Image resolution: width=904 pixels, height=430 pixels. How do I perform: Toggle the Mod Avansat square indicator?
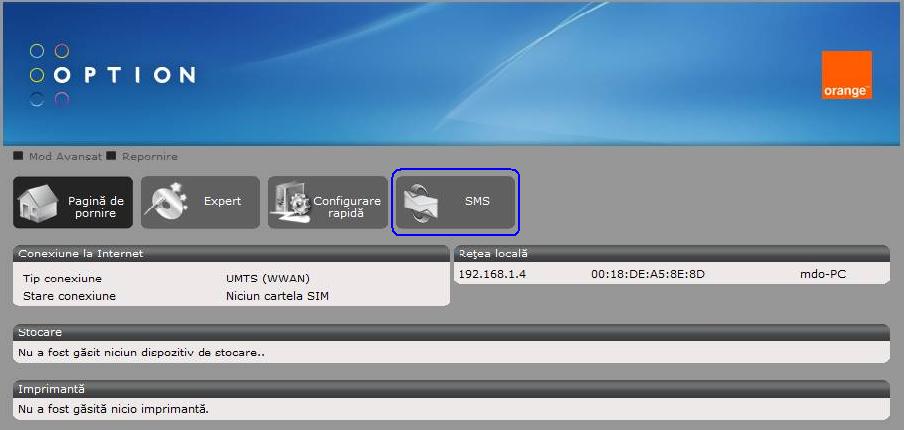pos(18,156)
